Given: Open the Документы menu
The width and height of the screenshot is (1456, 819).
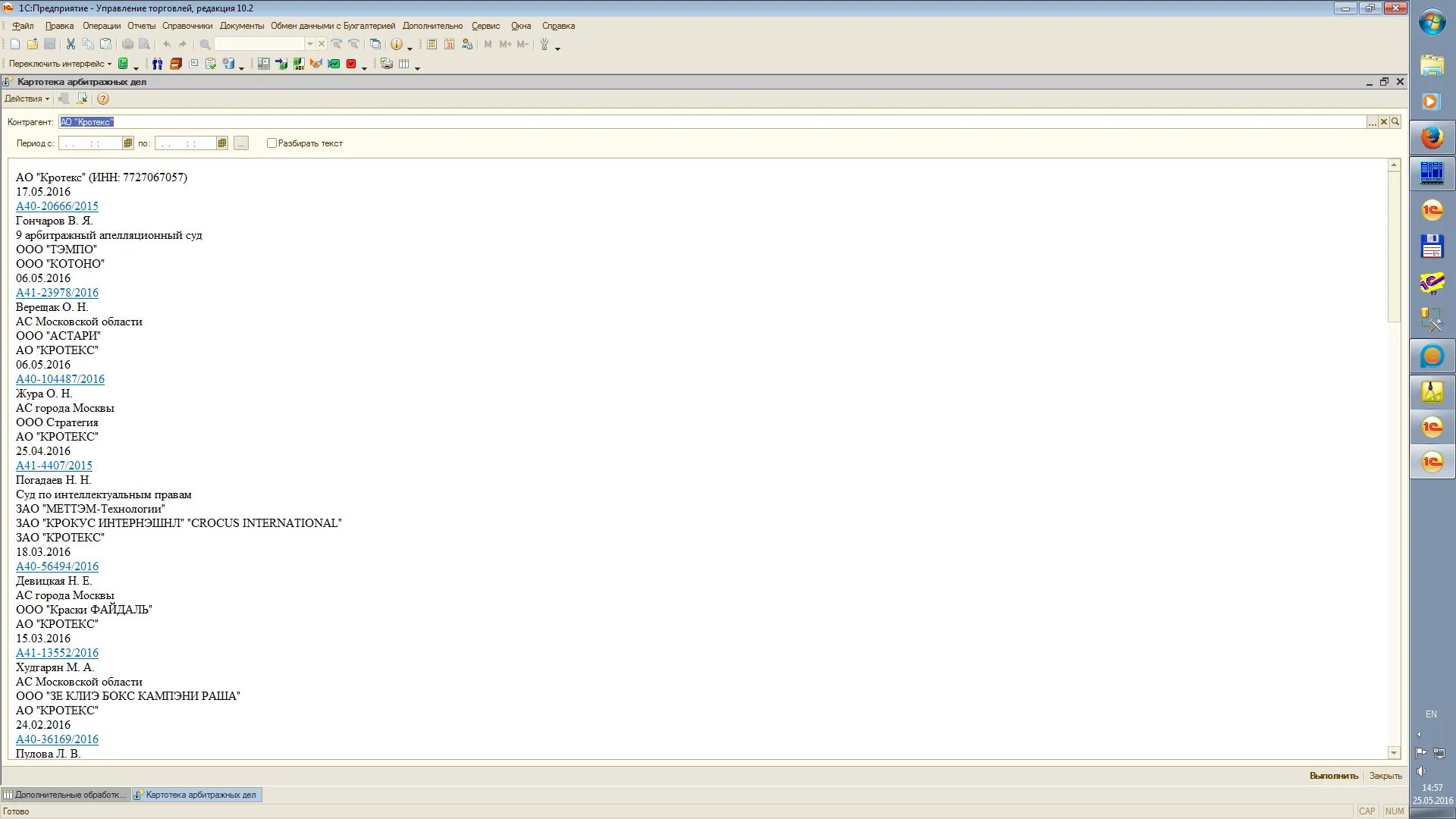Looking at the screenshot, I should click(242, 26).
